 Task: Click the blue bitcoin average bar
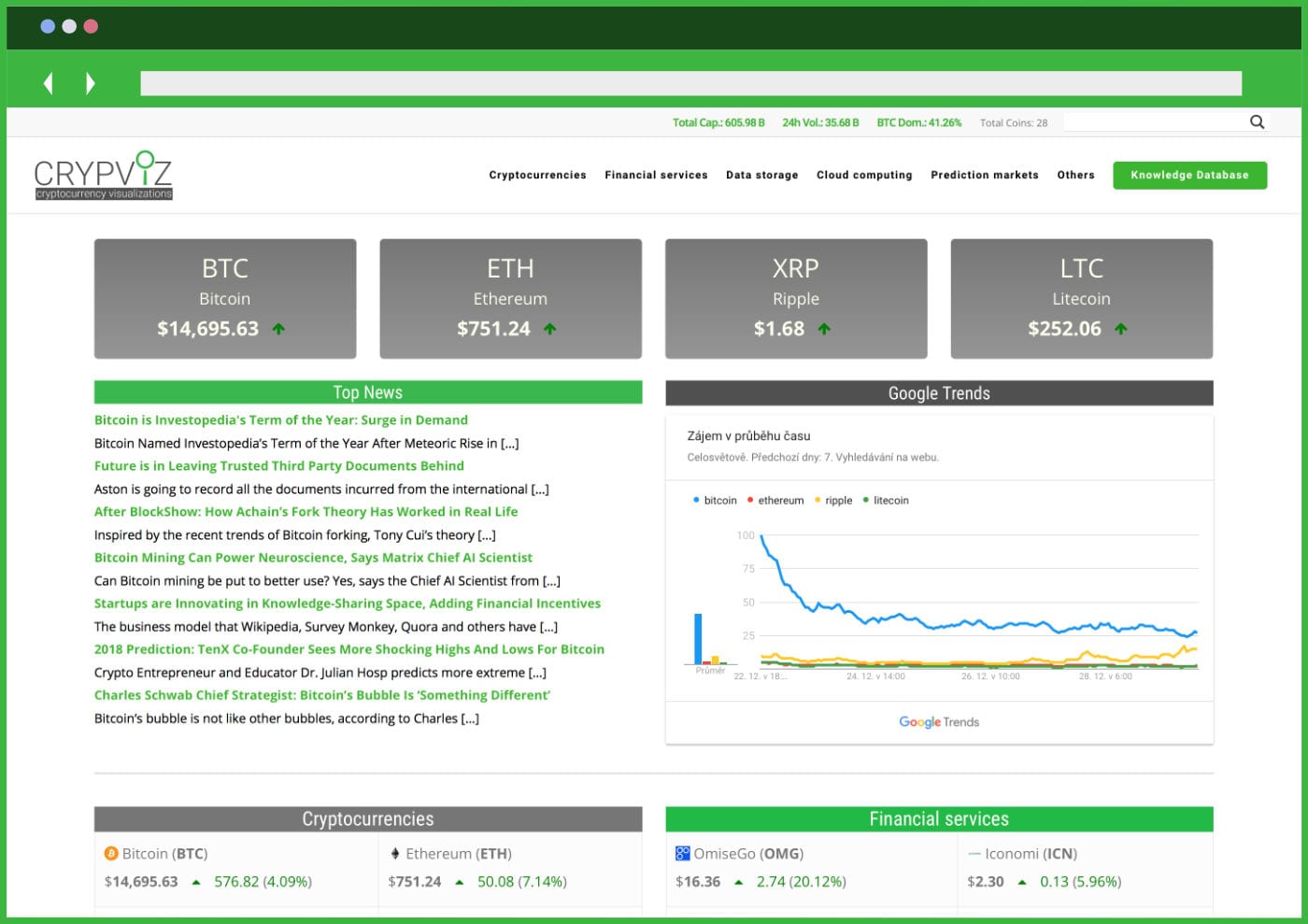click(x=698, y=639)
